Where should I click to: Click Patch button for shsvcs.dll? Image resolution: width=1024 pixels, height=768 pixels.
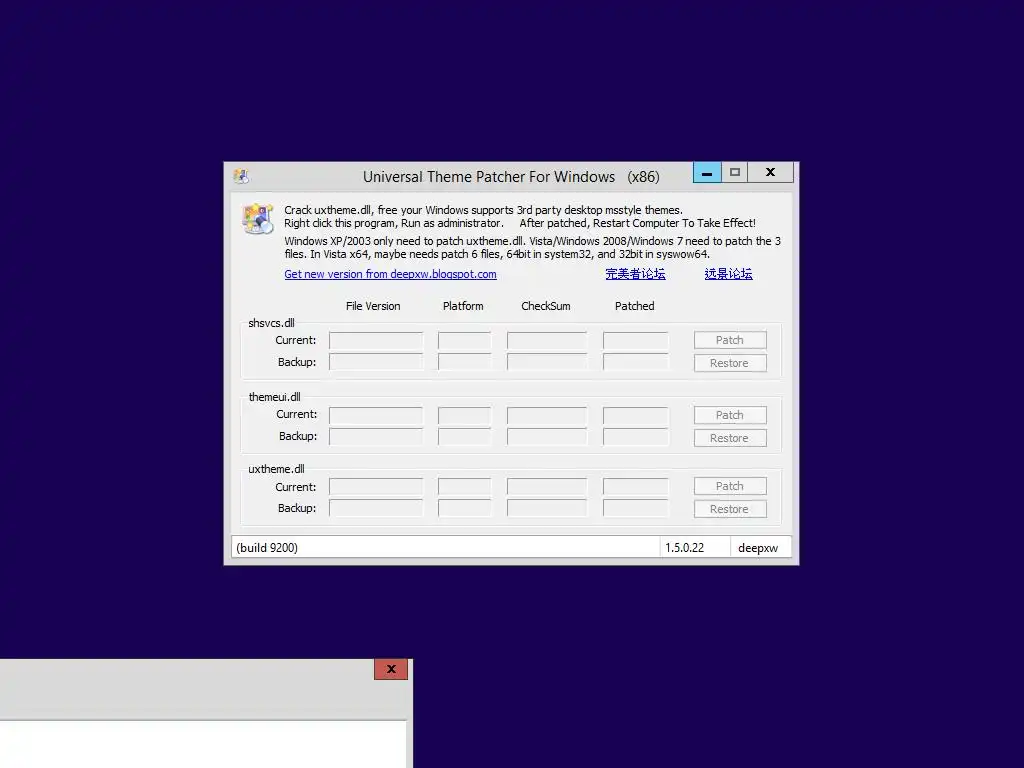[x=729, y=340]
